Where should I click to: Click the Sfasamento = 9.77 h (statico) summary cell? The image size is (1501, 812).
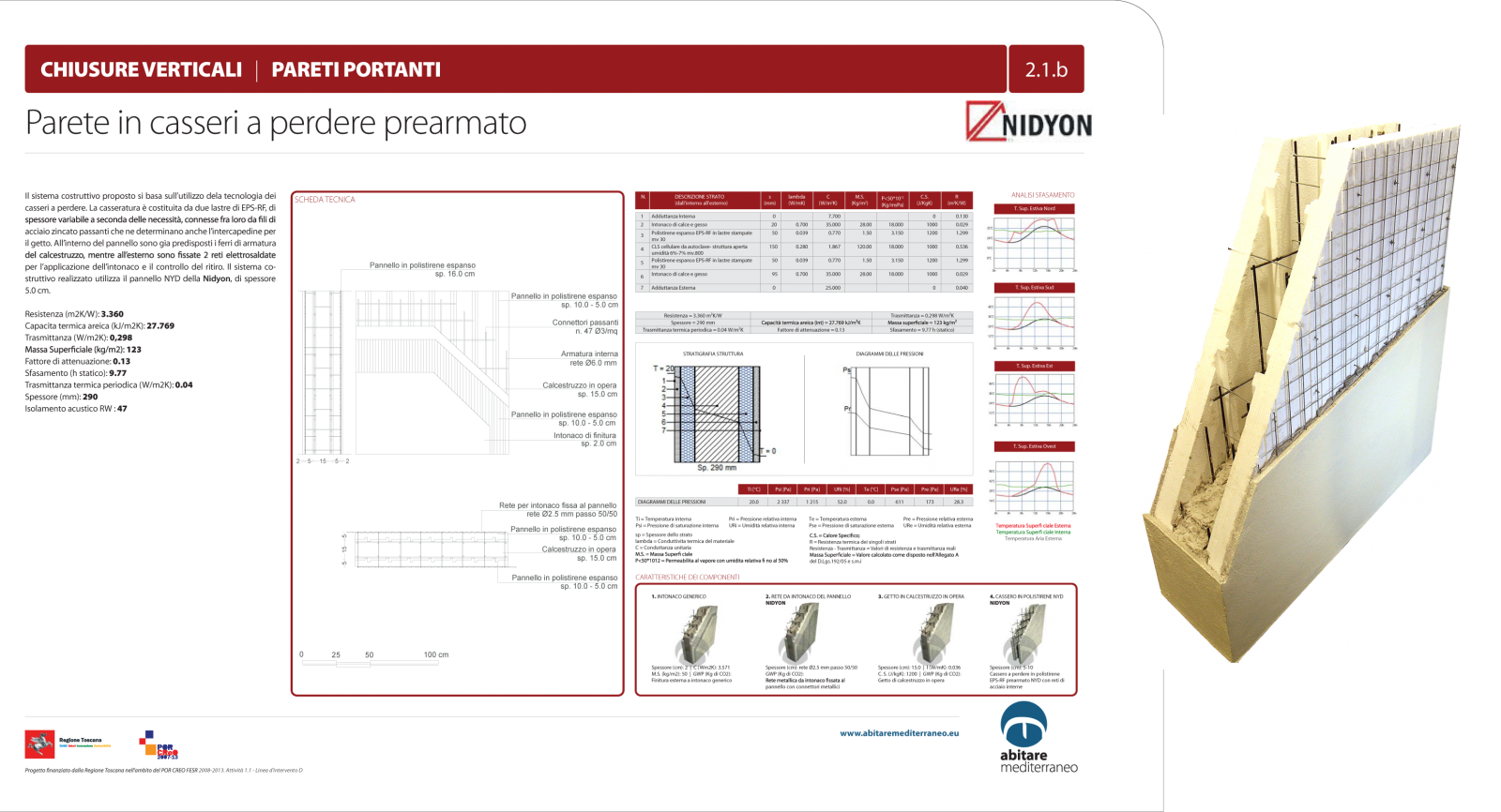pos(922,330)
